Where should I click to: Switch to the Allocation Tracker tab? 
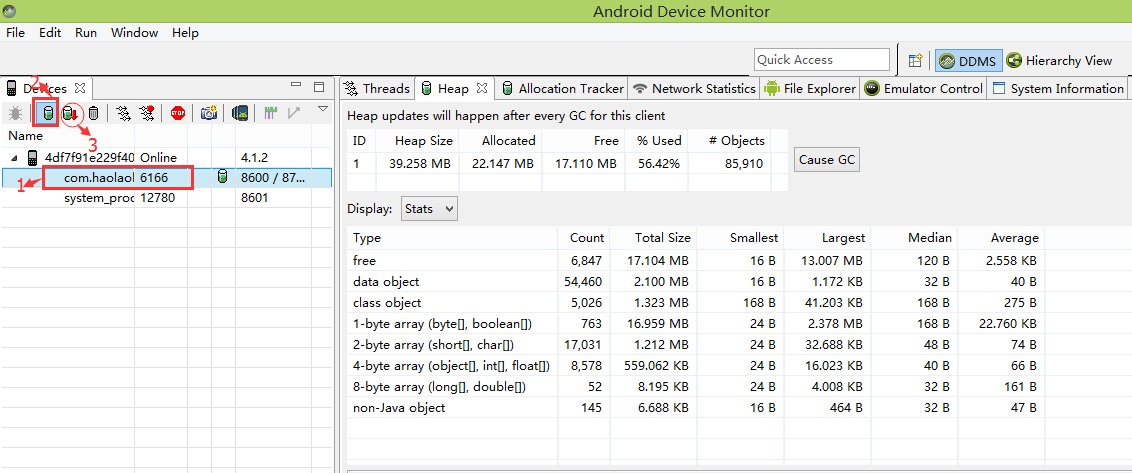[562, 89]
